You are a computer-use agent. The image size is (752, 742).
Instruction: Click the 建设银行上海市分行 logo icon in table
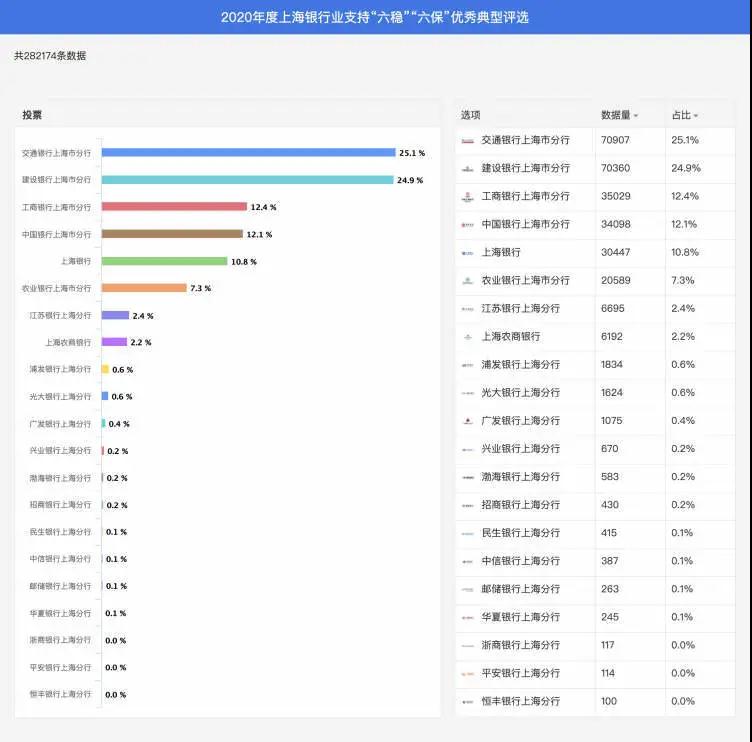point(467,169)
